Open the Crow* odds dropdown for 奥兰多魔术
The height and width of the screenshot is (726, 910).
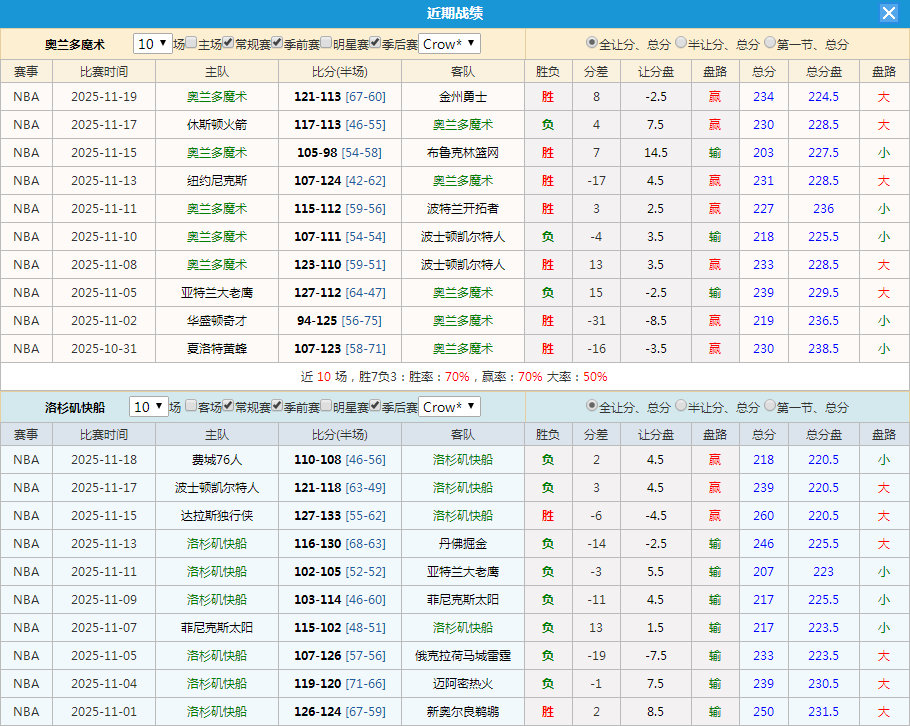451,44
